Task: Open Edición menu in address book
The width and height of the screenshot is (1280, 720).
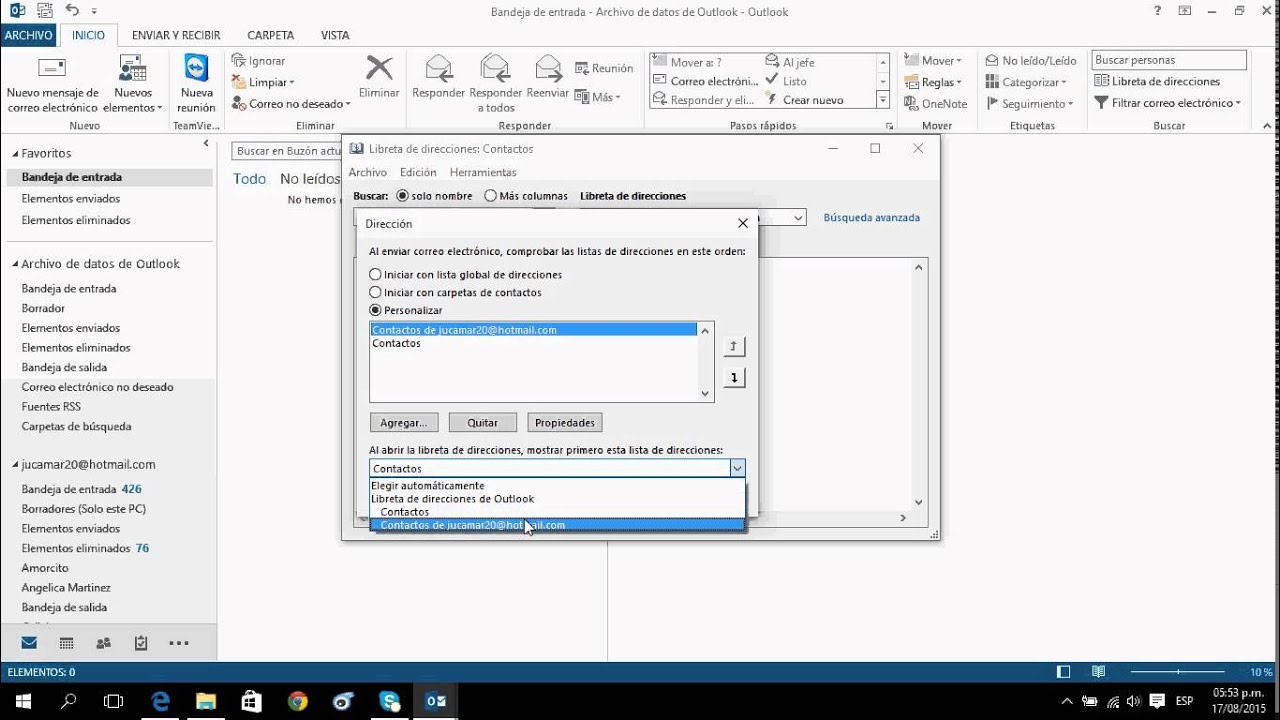Action: (x=418, y=172)
